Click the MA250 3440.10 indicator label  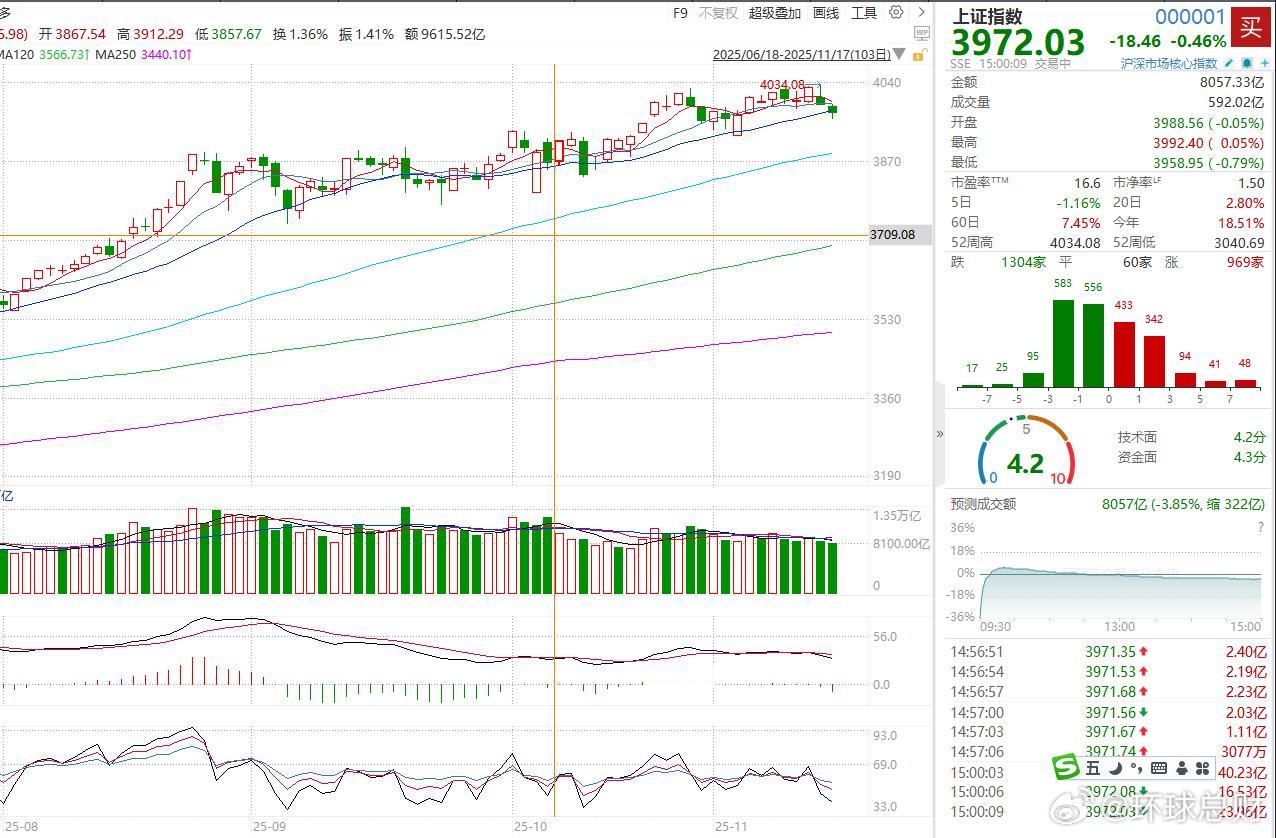coord(143,53)
